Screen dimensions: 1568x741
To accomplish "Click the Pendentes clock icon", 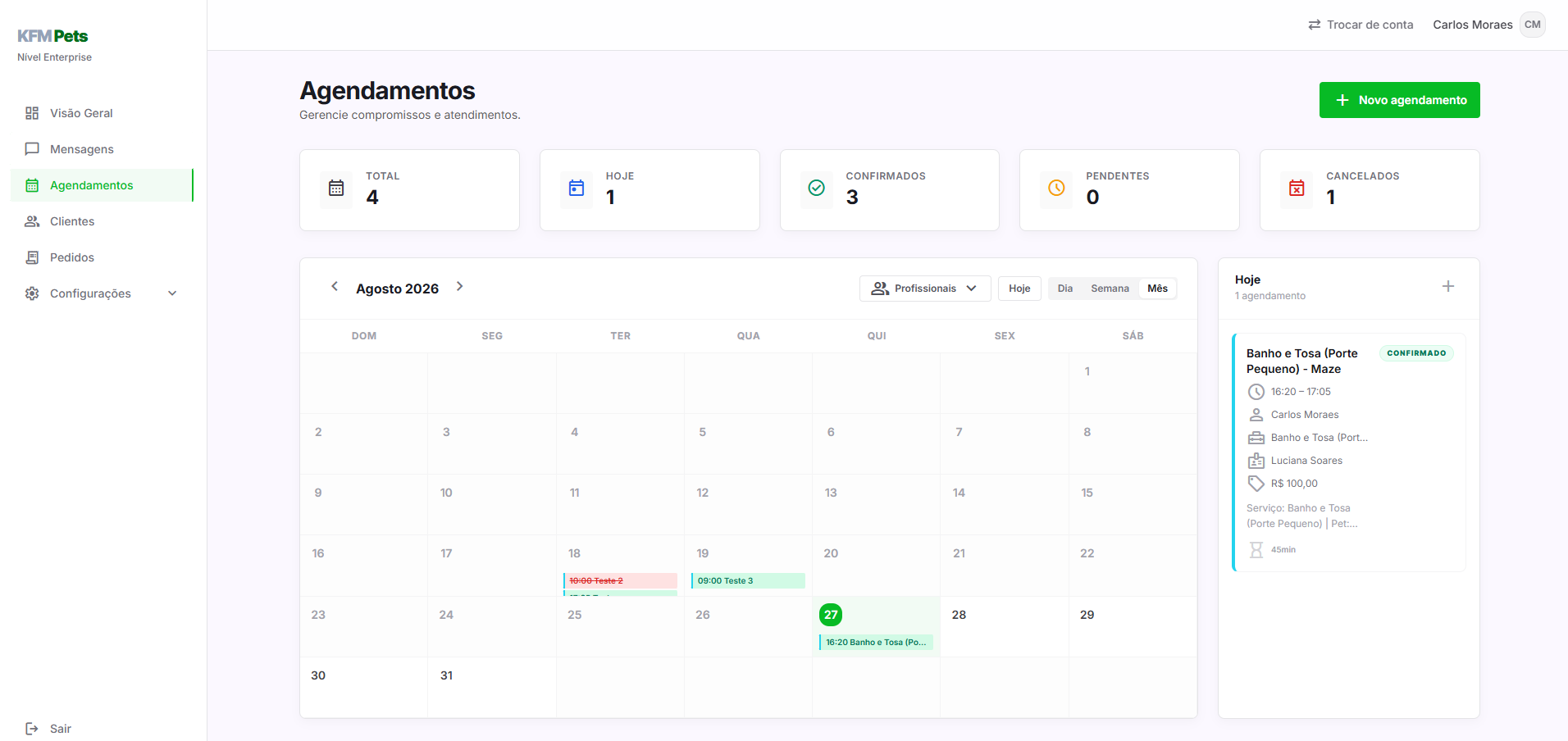I will point(1056,188).
